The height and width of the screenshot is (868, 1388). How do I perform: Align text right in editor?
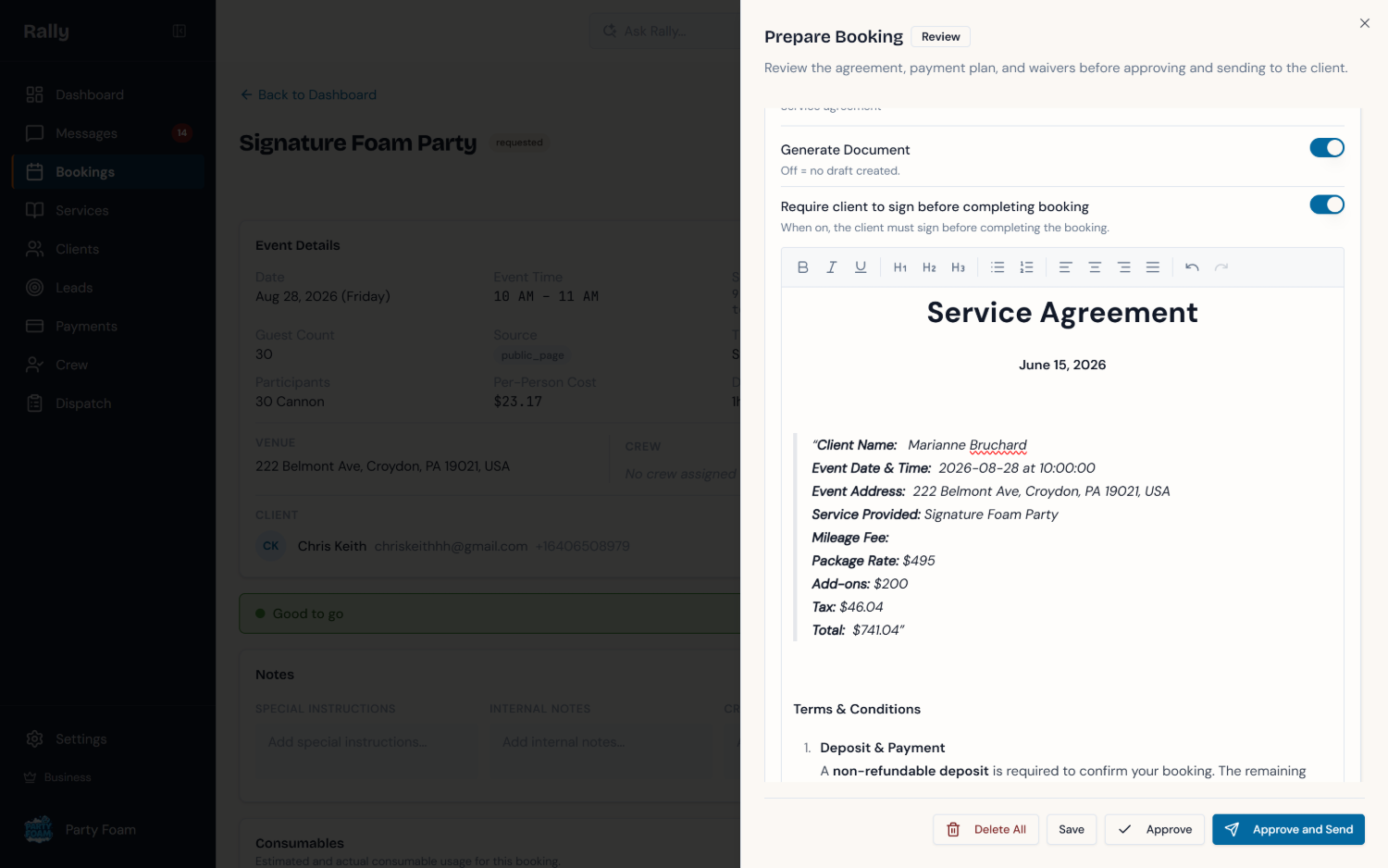tap(1123, 267)
